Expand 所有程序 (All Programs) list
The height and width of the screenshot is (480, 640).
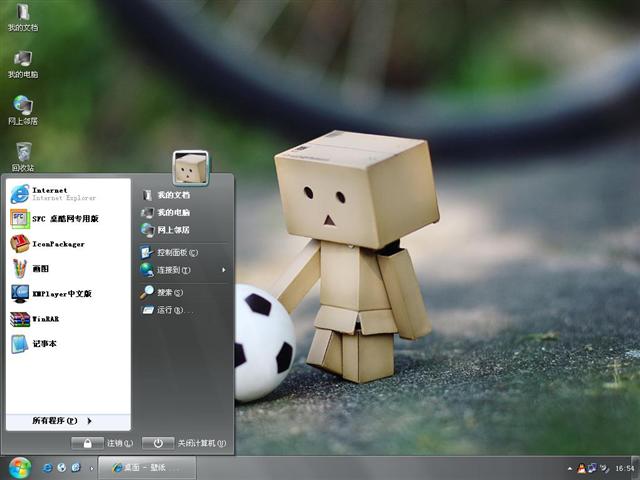coord(60,421)
